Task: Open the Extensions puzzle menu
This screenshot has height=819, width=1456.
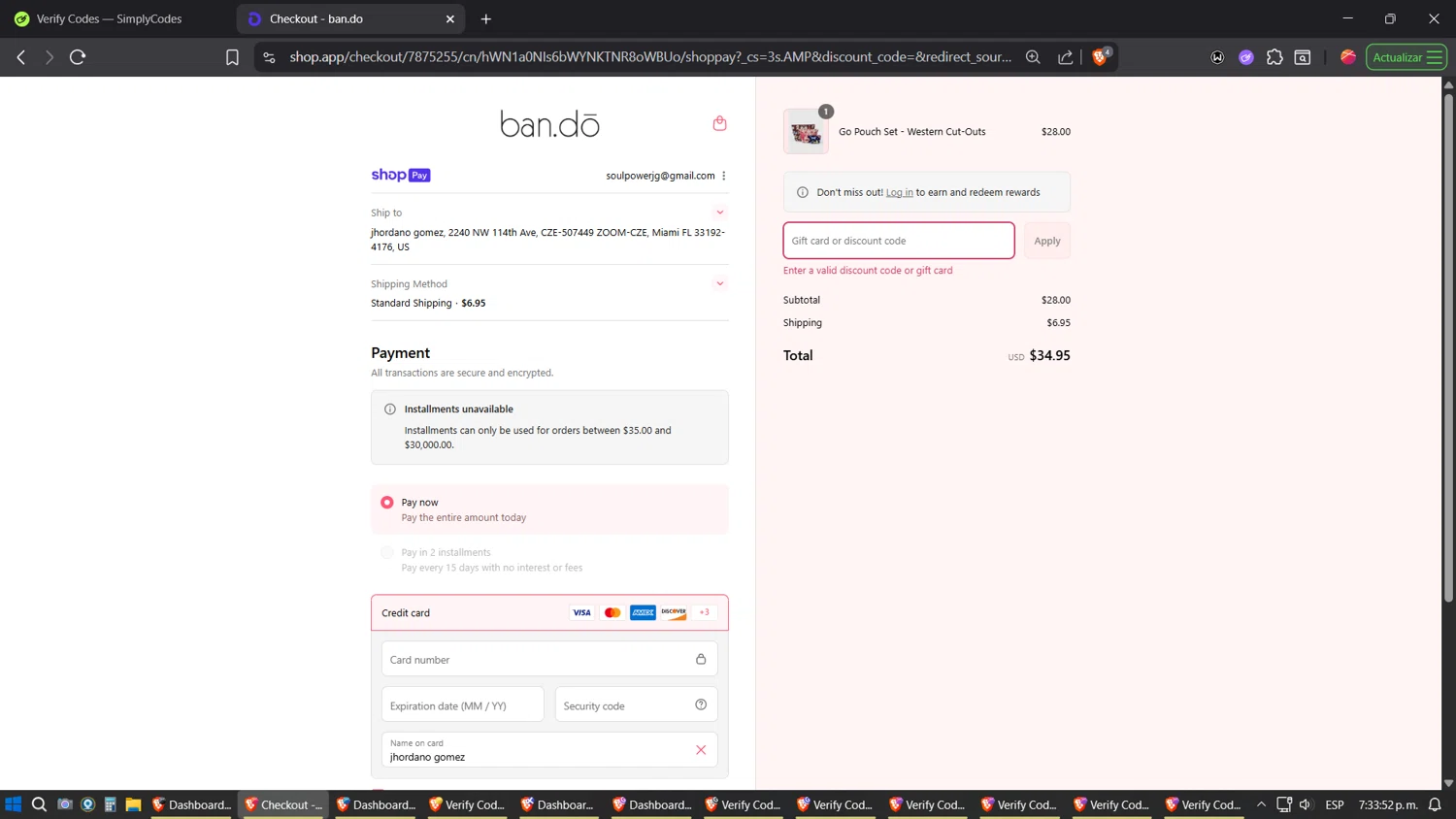Action: point(1274,57)
